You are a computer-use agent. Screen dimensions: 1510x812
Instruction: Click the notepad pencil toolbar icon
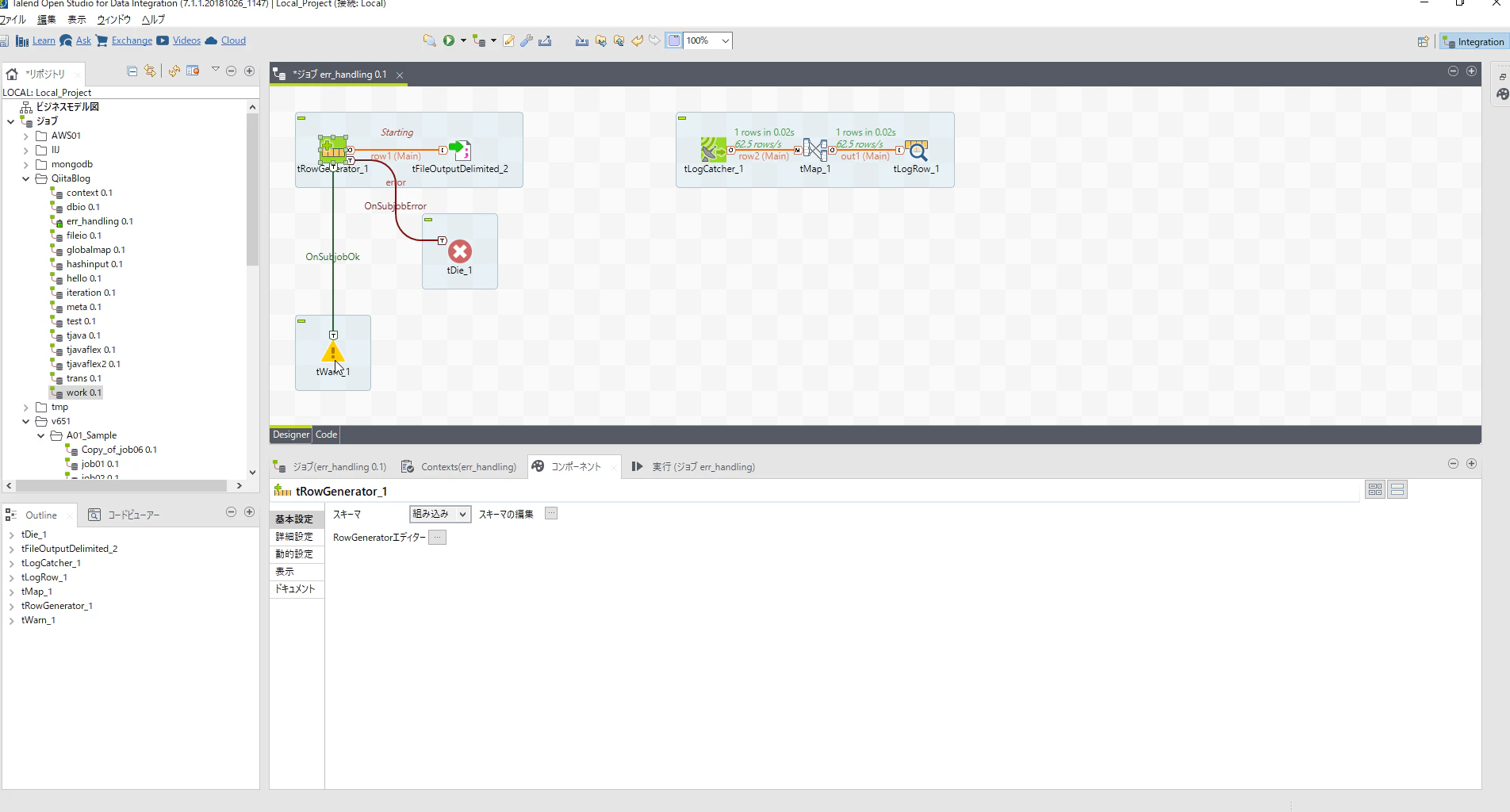(x=508, y=40)
